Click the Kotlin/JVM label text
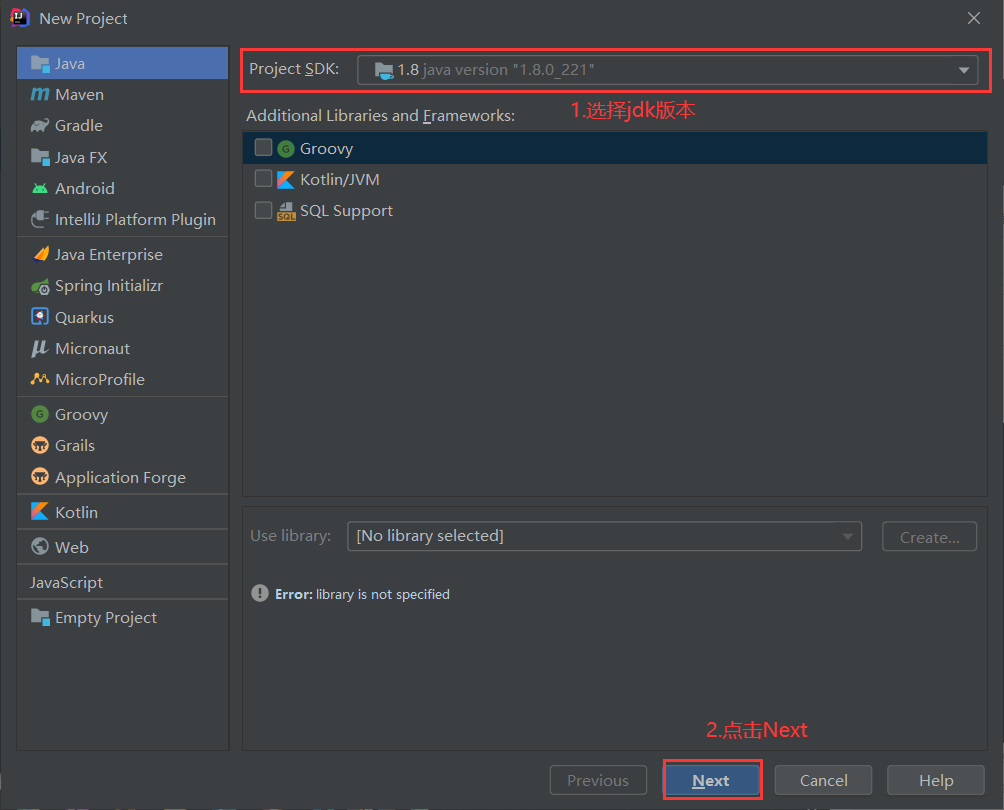The image size is (1004, 810). coord(339,180)
